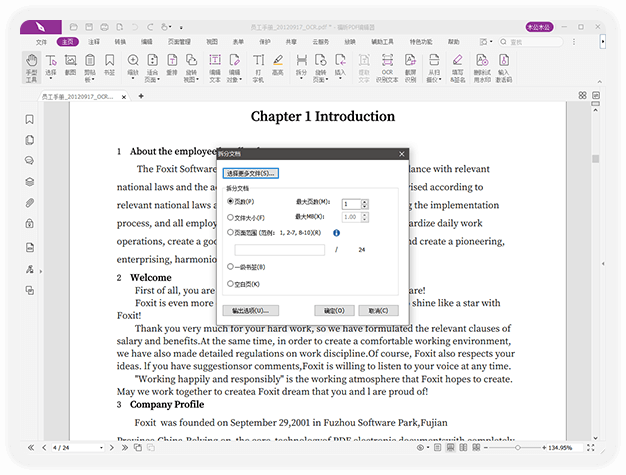The height and width of the screenshot is (475, 626).
Task: Select the Hand tool (手型工具)
Action: click(x=31, y=67)
